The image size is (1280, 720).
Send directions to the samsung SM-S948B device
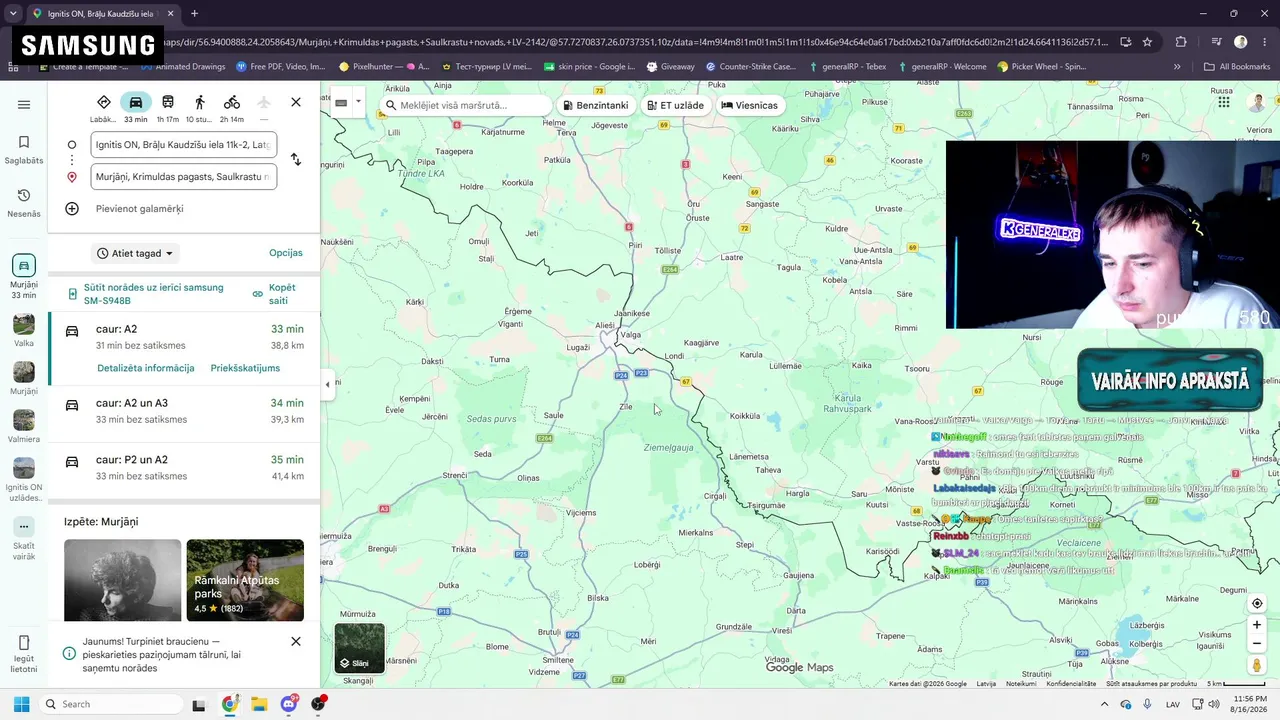(146, 294)
